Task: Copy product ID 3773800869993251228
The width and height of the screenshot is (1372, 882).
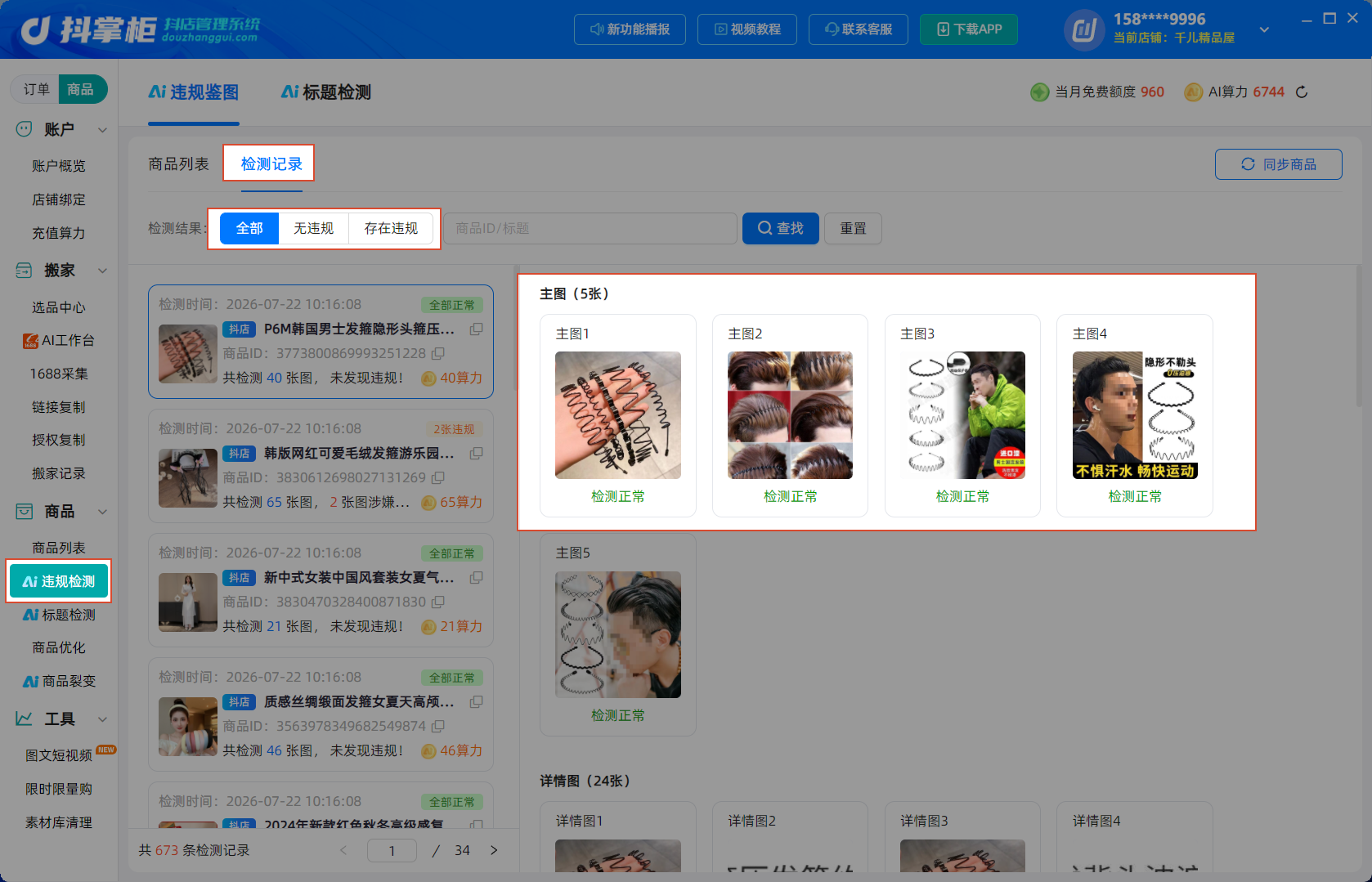Action: coord(438,353)
